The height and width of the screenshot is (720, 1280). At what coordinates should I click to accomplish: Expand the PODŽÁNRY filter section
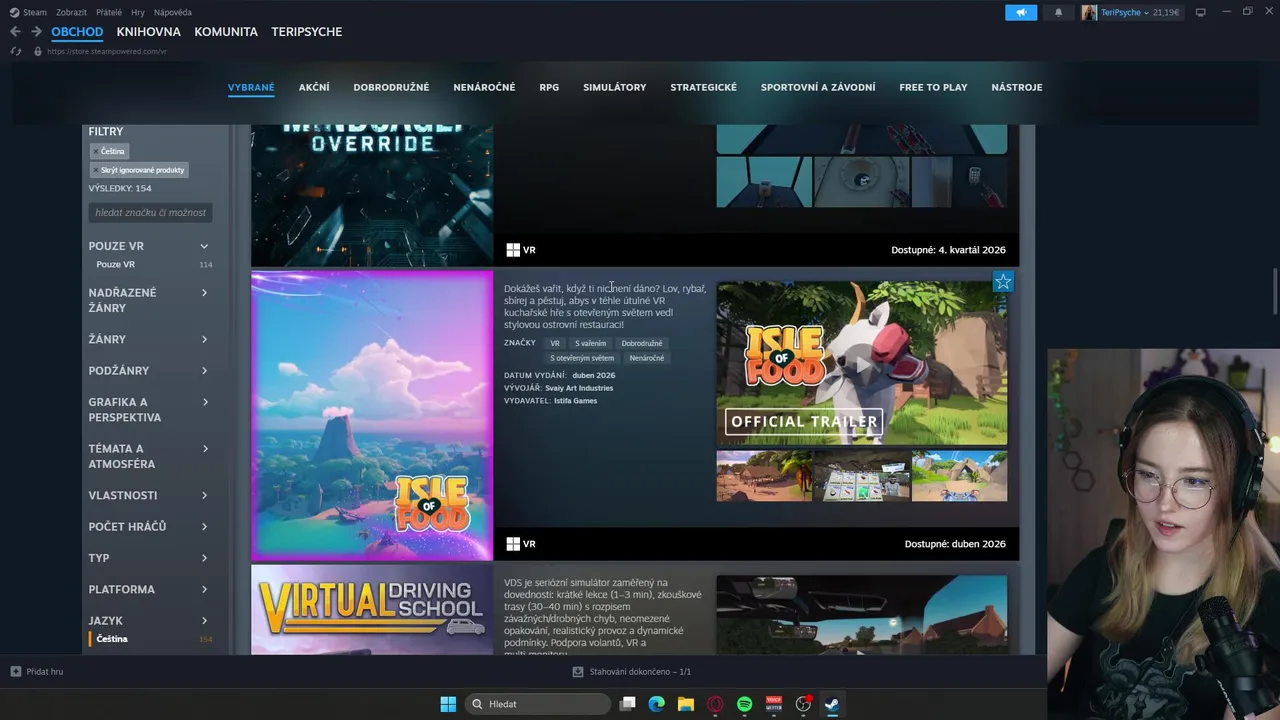coord(150,370)
